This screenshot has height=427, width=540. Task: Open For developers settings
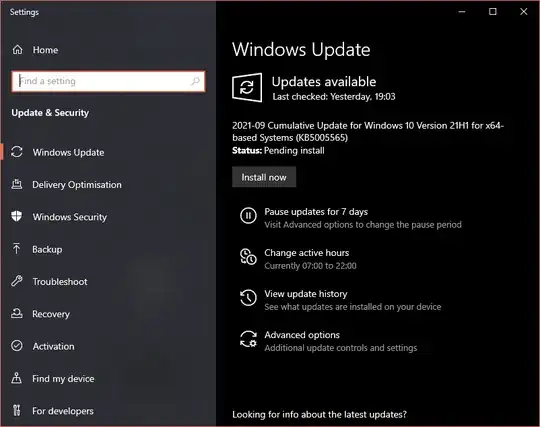[63, 411]
